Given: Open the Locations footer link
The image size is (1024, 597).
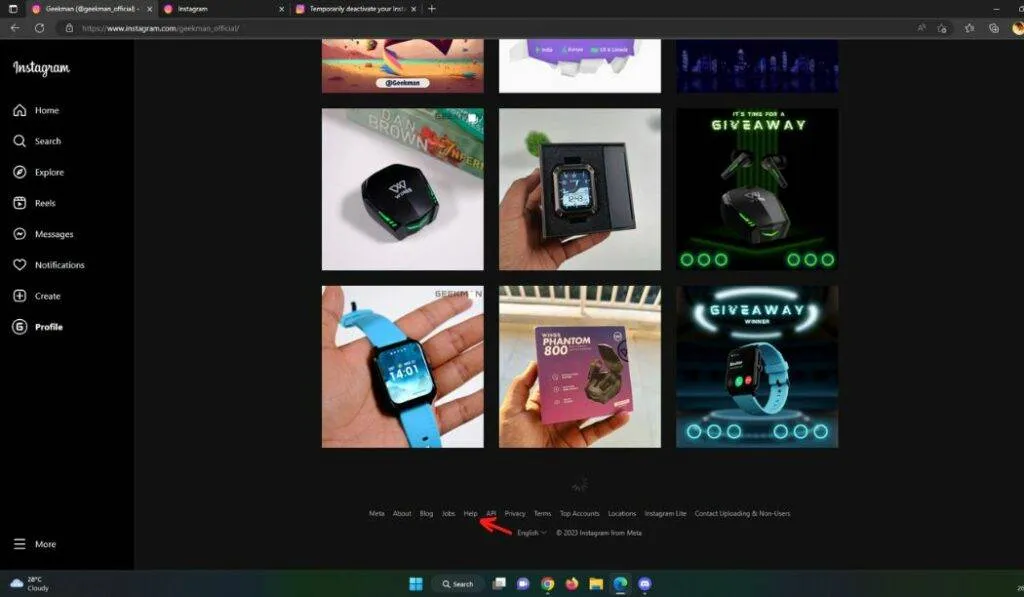Looking at the screenshot, I should pos(622,513).
